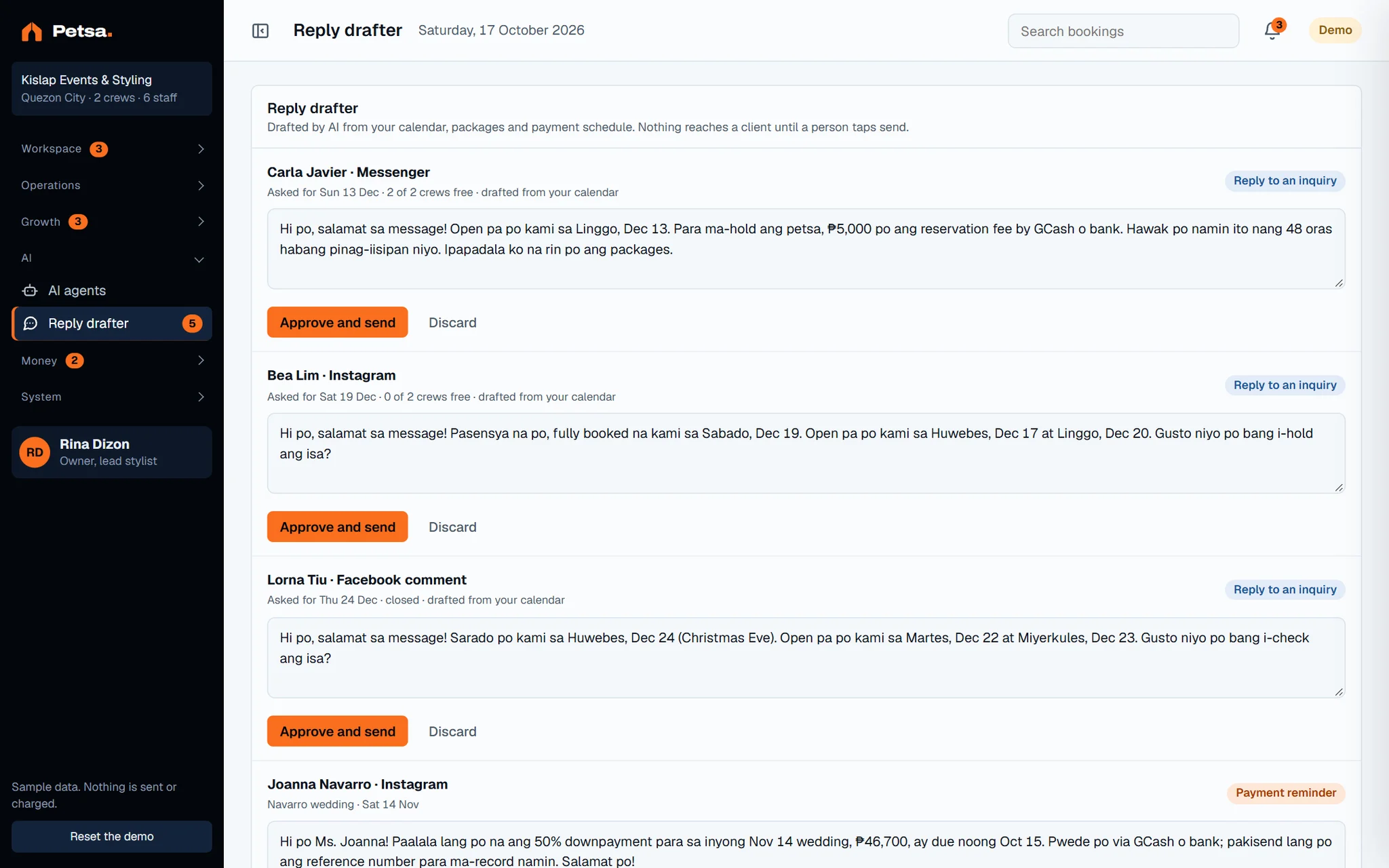Edit Lorna Tiu's draft message text
Viewport: 1389px width, 868px height.
806,658
